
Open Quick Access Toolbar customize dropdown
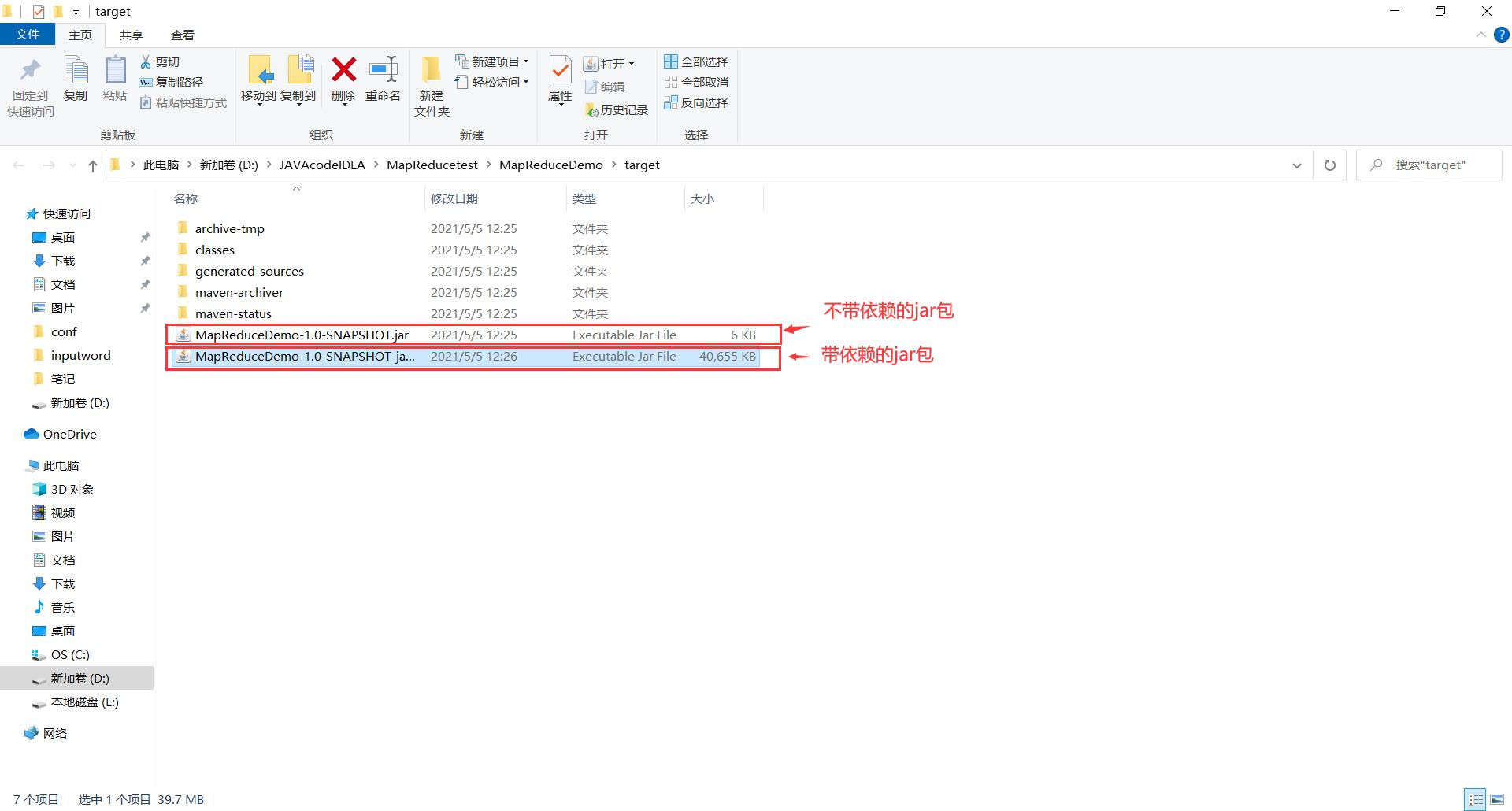coord(76,12)
